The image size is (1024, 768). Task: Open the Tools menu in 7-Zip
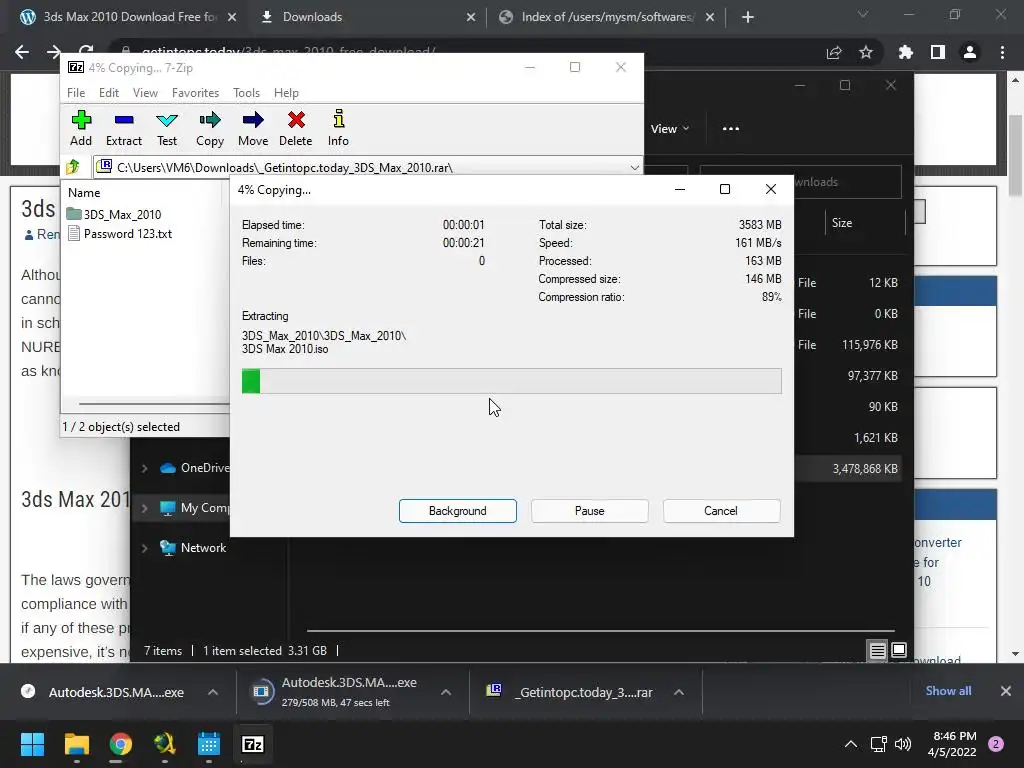(246, 93)
